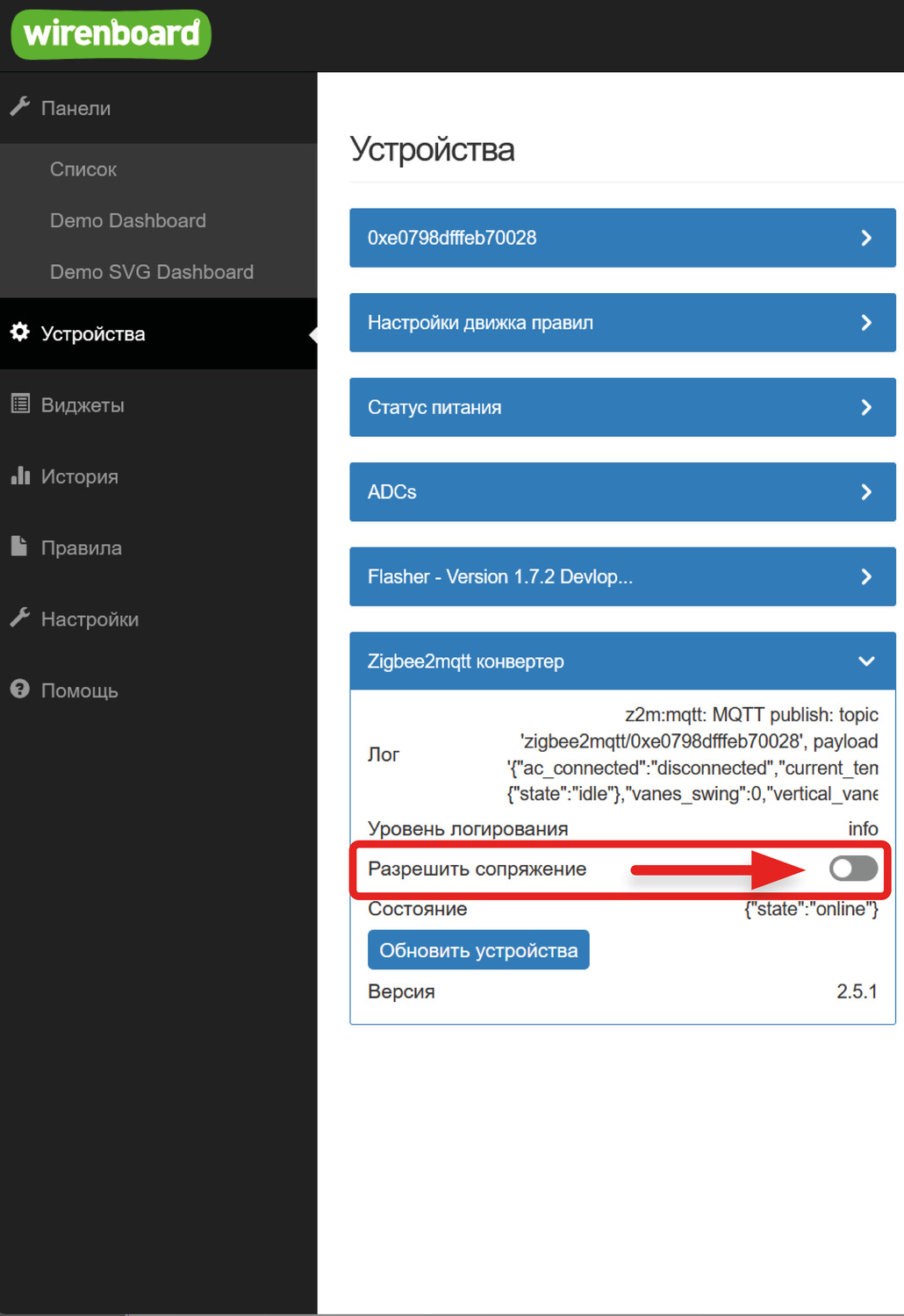This screenshot has height=1316, width=904.
Task: Click the Wirenboard logo
Action: (111, 35)
